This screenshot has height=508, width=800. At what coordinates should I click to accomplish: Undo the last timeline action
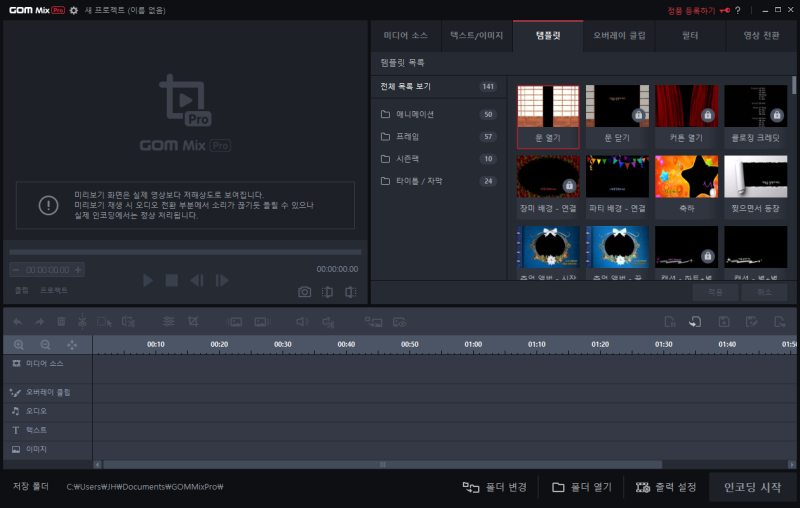point(17,322)
